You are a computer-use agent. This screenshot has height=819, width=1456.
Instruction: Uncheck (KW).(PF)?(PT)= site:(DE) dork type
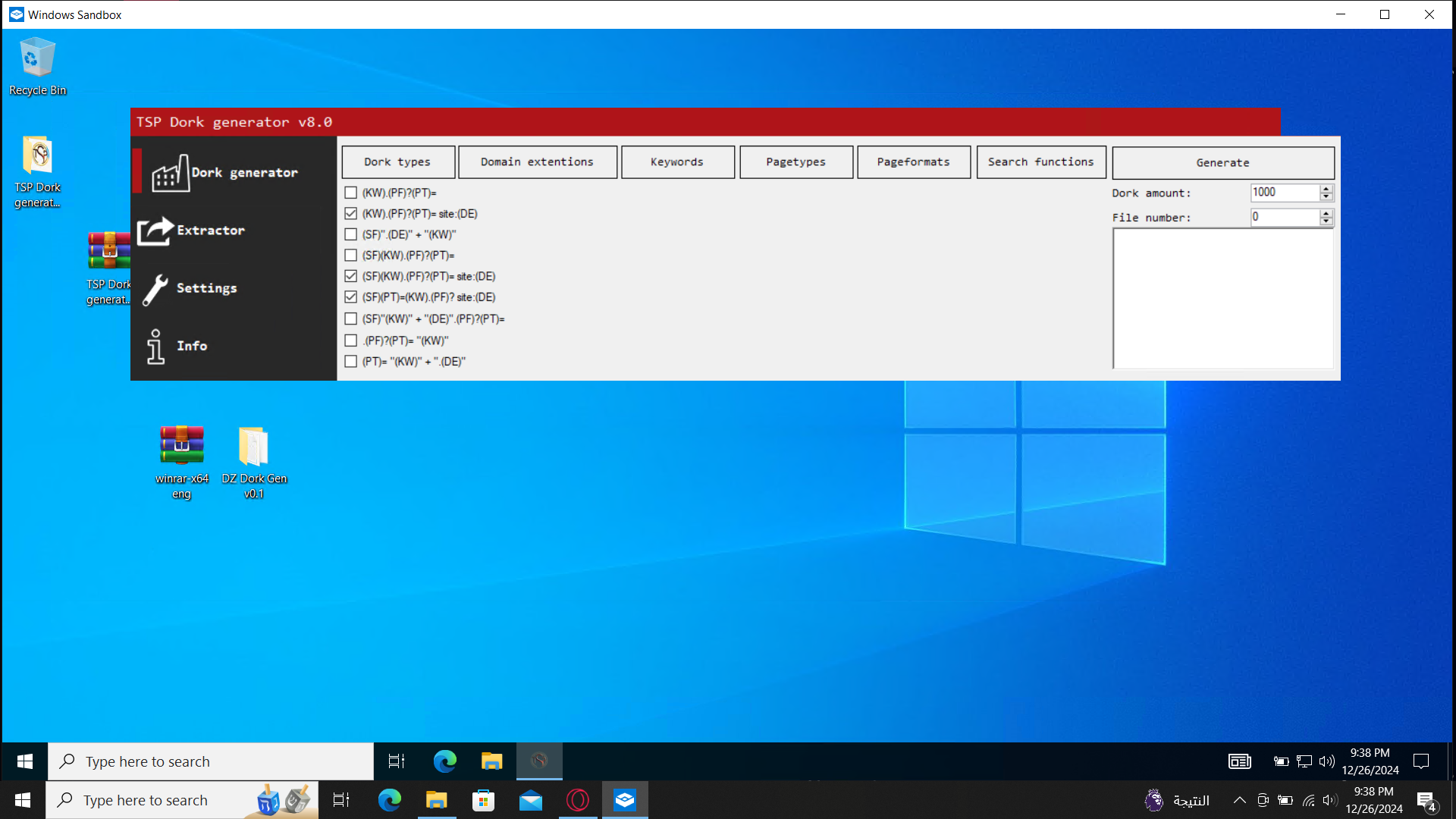(350, 214)
